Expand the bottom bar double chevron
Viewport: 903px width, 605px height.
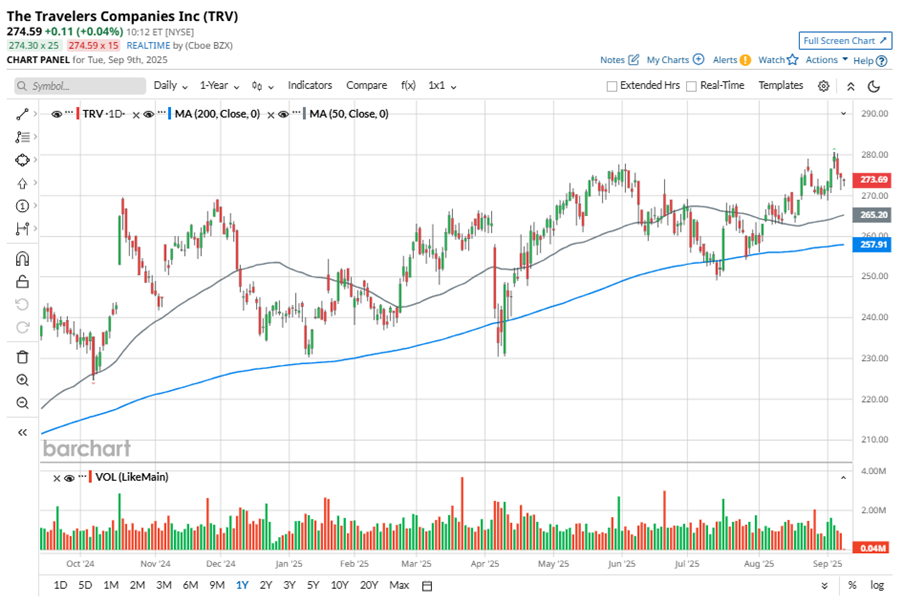pyautogui.click(x=825, y=586)
